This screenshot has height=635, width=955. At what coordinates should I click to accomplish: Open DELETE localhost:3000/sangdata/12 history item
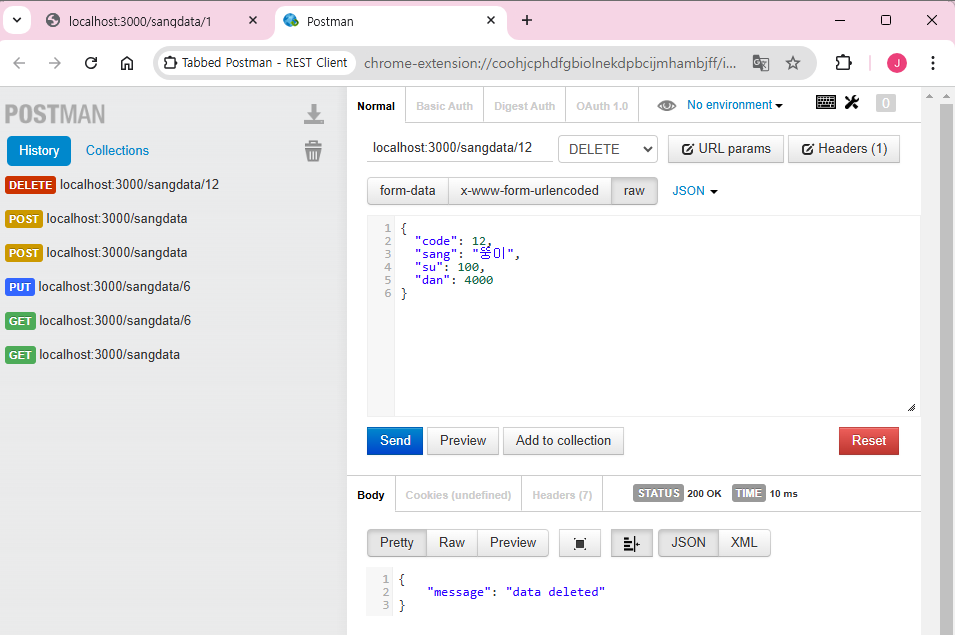coord(112,184)
